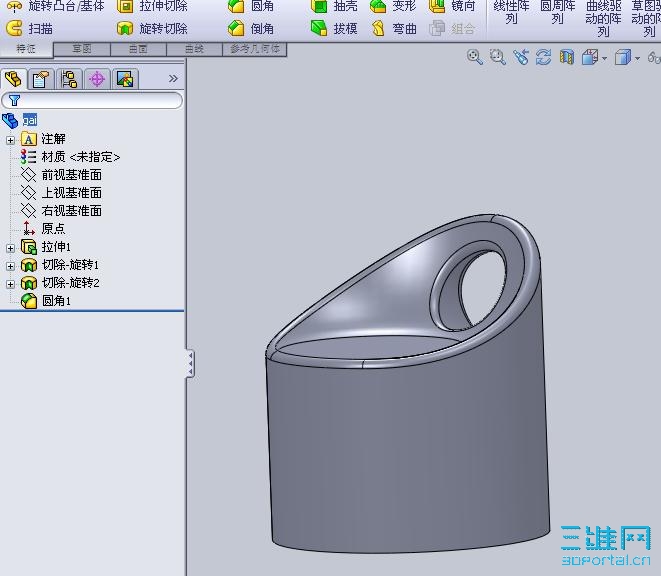Select the 旋转凸台/基体 revolve boss tool

(56, 6)
